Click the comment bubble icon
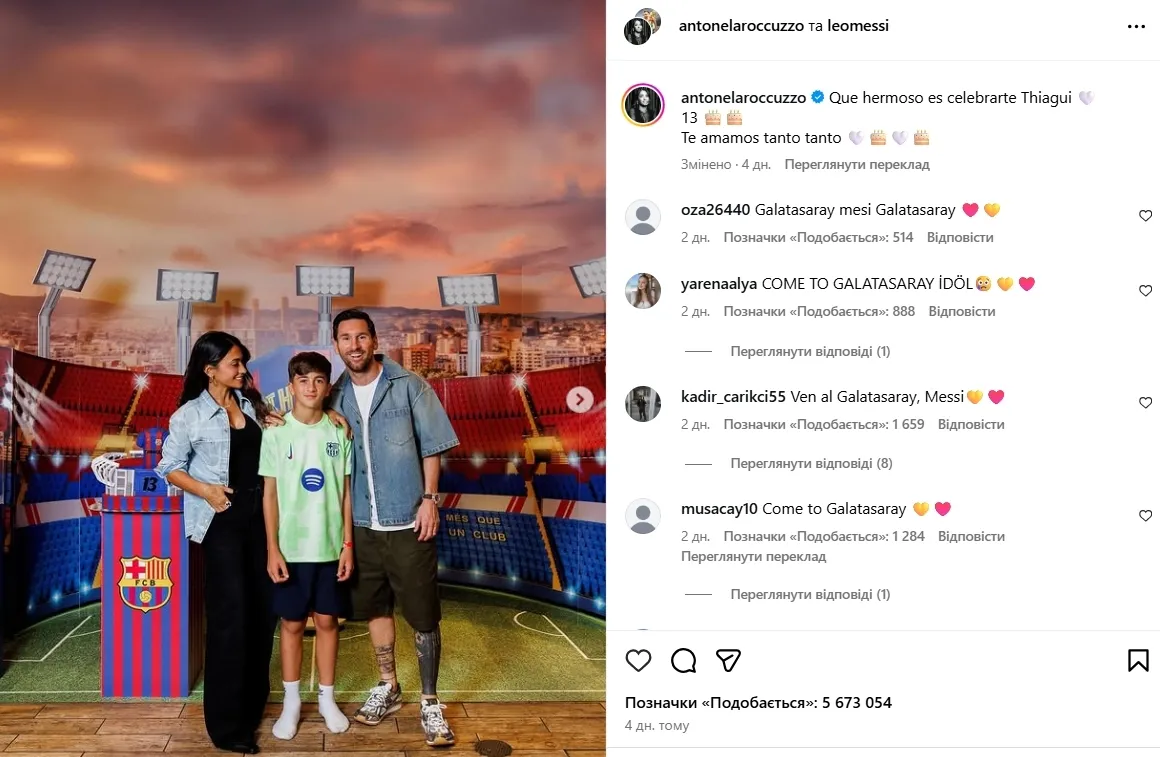1160x757 pixels. click(684, 660)
